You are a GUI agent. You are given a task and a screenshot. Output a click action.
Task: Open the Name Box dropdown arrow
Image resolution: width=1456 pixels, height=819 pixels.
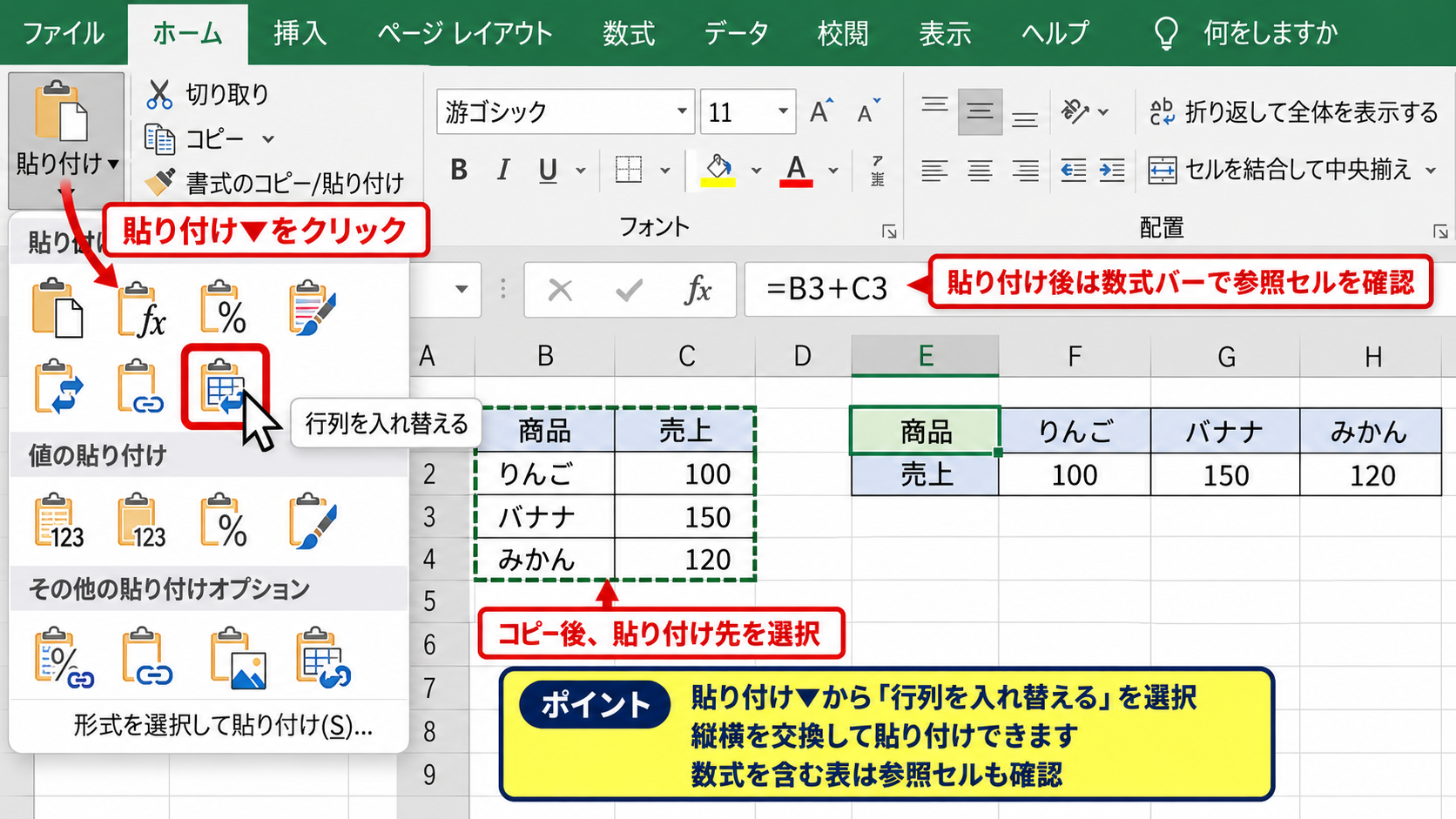tap(462, 289)
